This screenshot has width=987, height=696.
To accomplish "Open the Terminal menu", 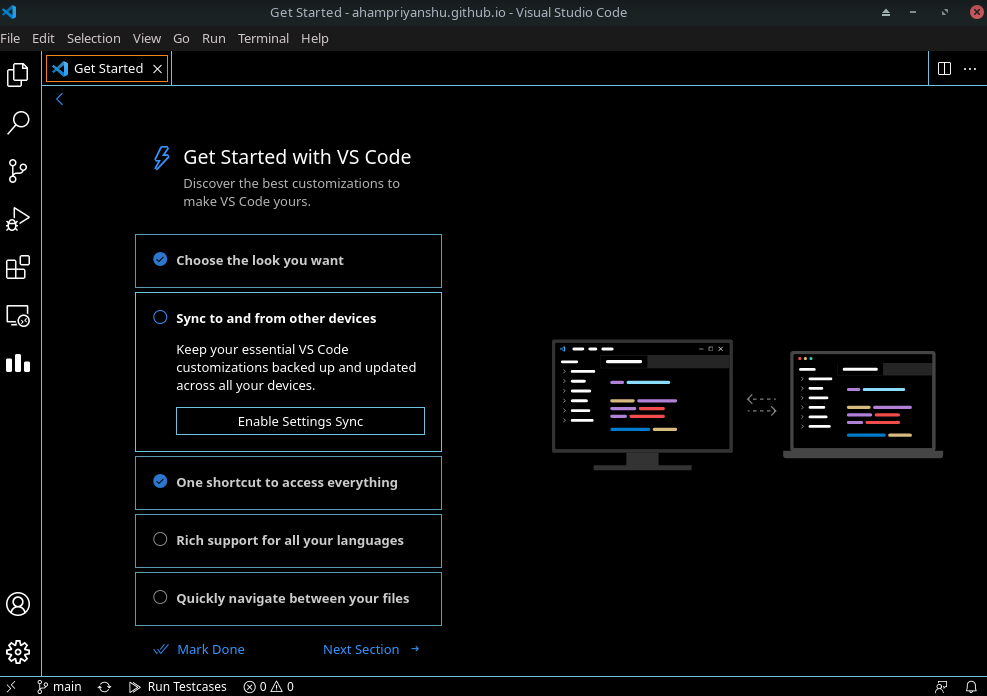I will (263, 38).
